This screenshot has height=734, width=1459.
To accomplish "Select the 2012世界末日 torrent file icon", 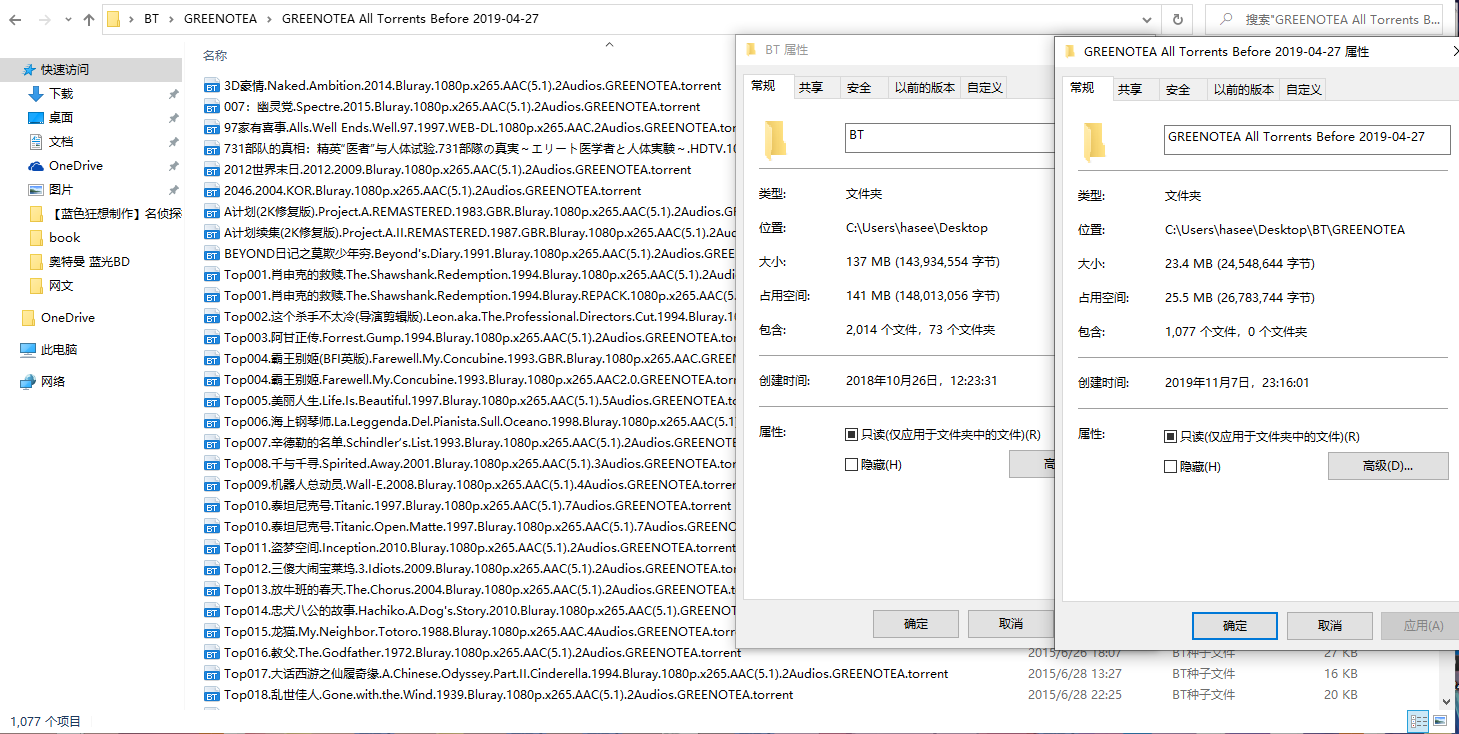I will [x=211, y=170].
